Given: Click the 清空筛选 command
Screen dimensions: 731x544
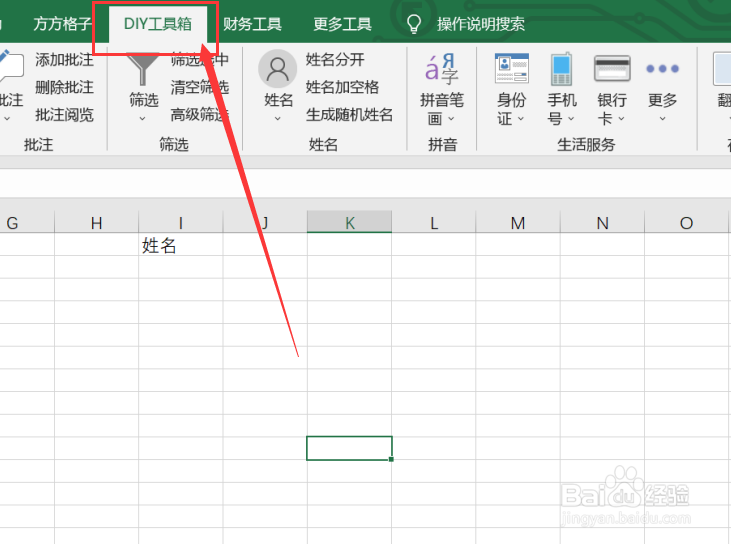Looking at the screenshot, I should 200,87.
